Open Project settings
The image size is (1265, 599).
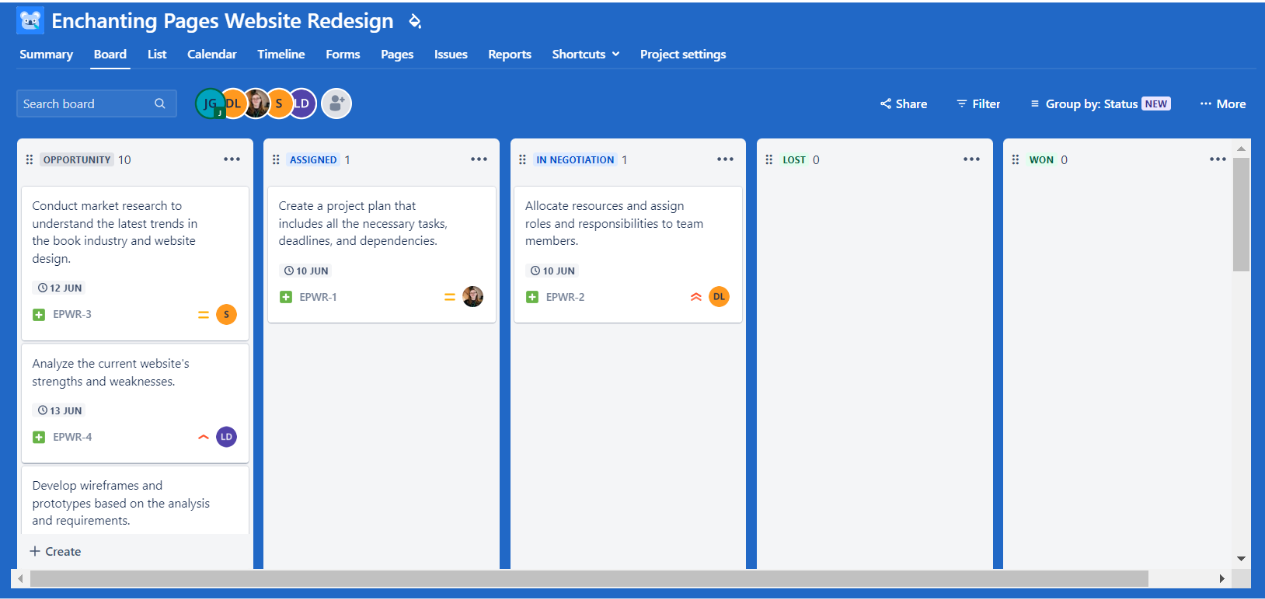(683, 54)
